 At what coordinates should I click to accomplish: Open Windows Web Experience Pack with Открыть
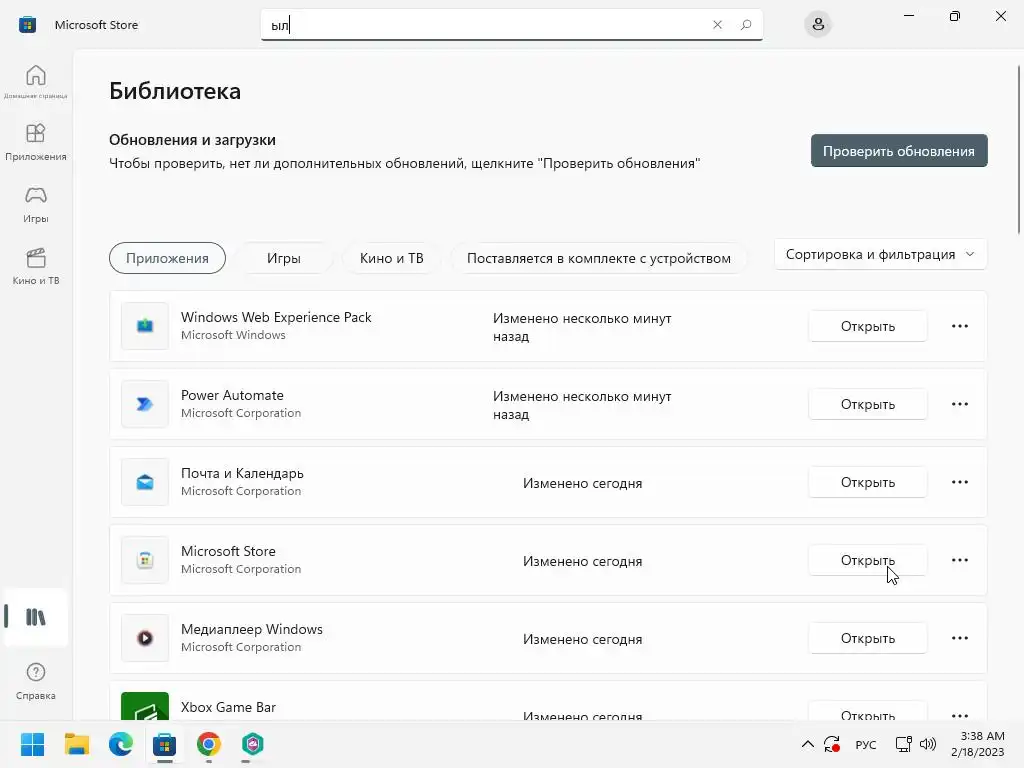tap(867, 326)
